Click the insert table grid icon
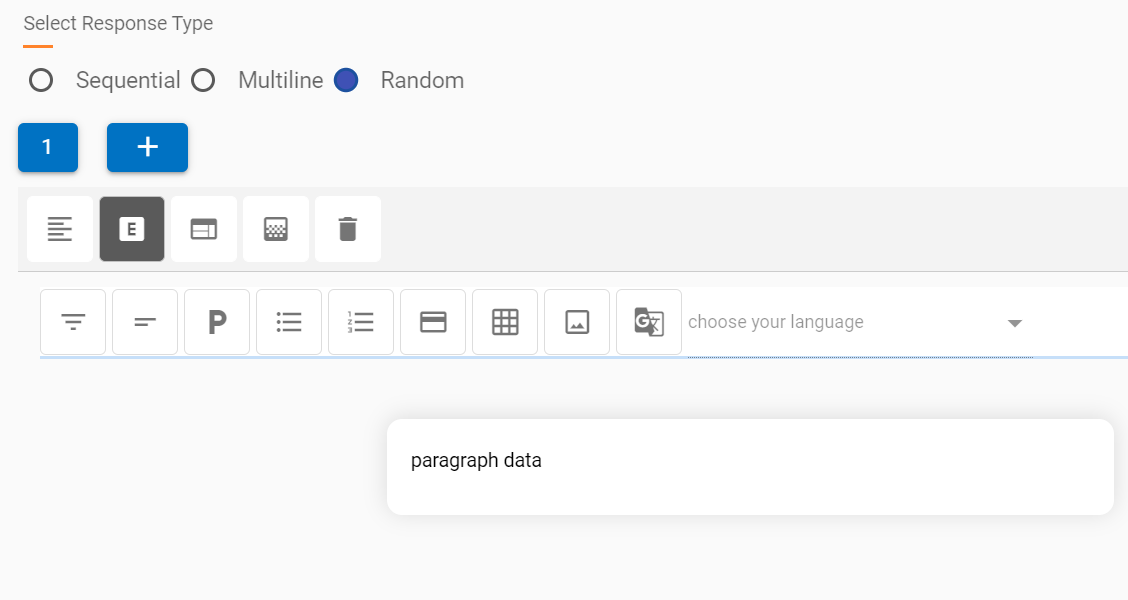 click(505, 322)
